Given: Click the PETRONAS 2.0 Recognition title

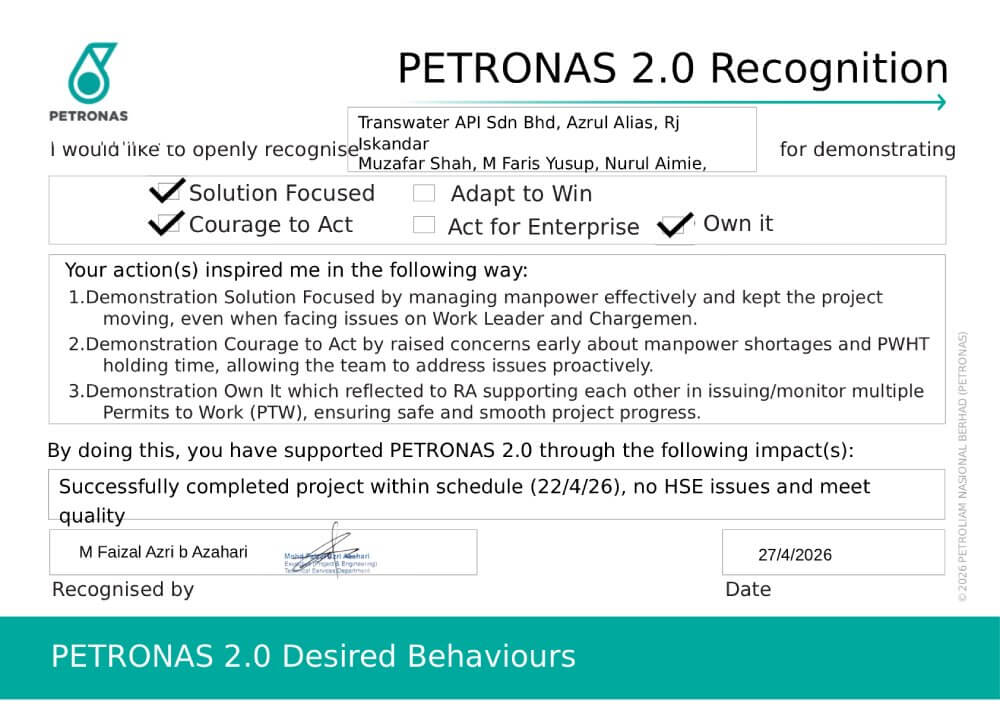Looking at the screenshot, I should pos(673,69).
